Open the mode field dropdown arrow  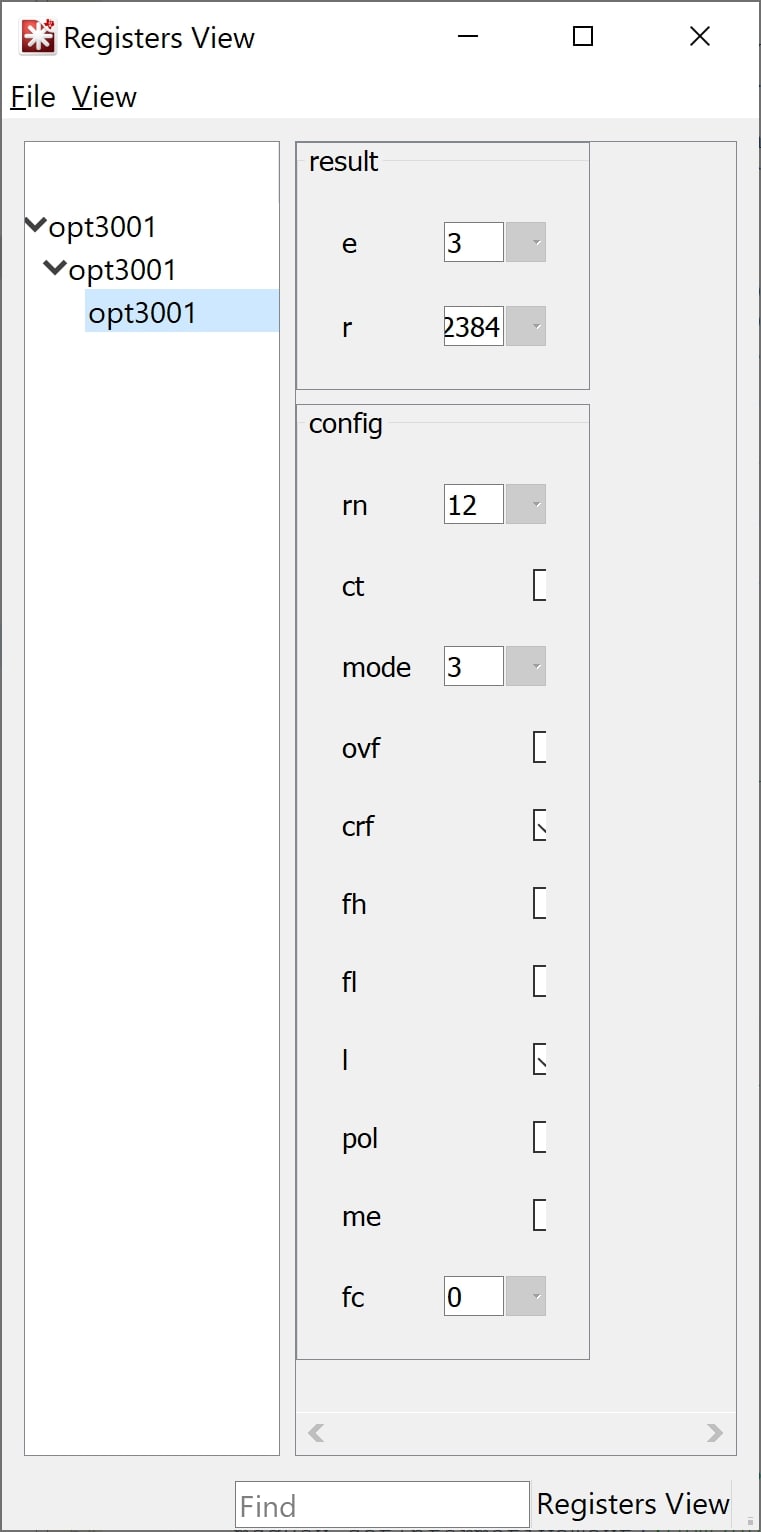(x=526, y=667)
